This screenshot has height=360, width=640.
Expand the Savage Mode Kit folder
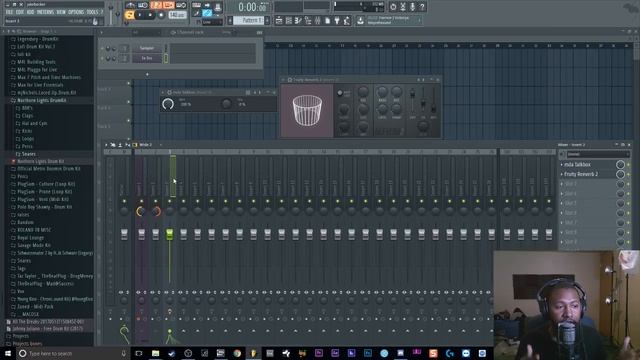(34, 245)
